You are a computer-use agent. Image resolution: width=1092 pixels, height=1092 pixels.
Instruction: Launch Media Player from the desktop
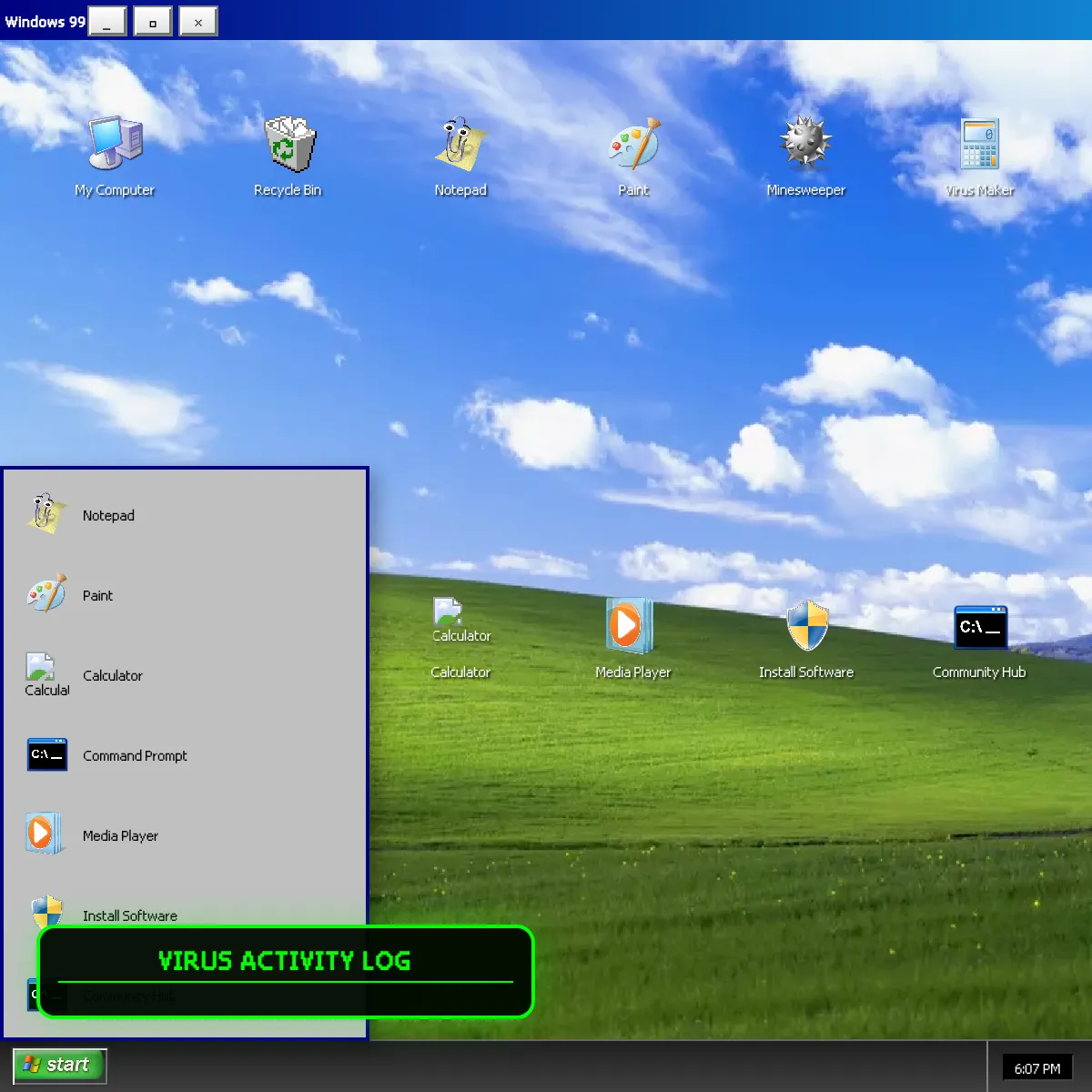[x=633, y=639]
